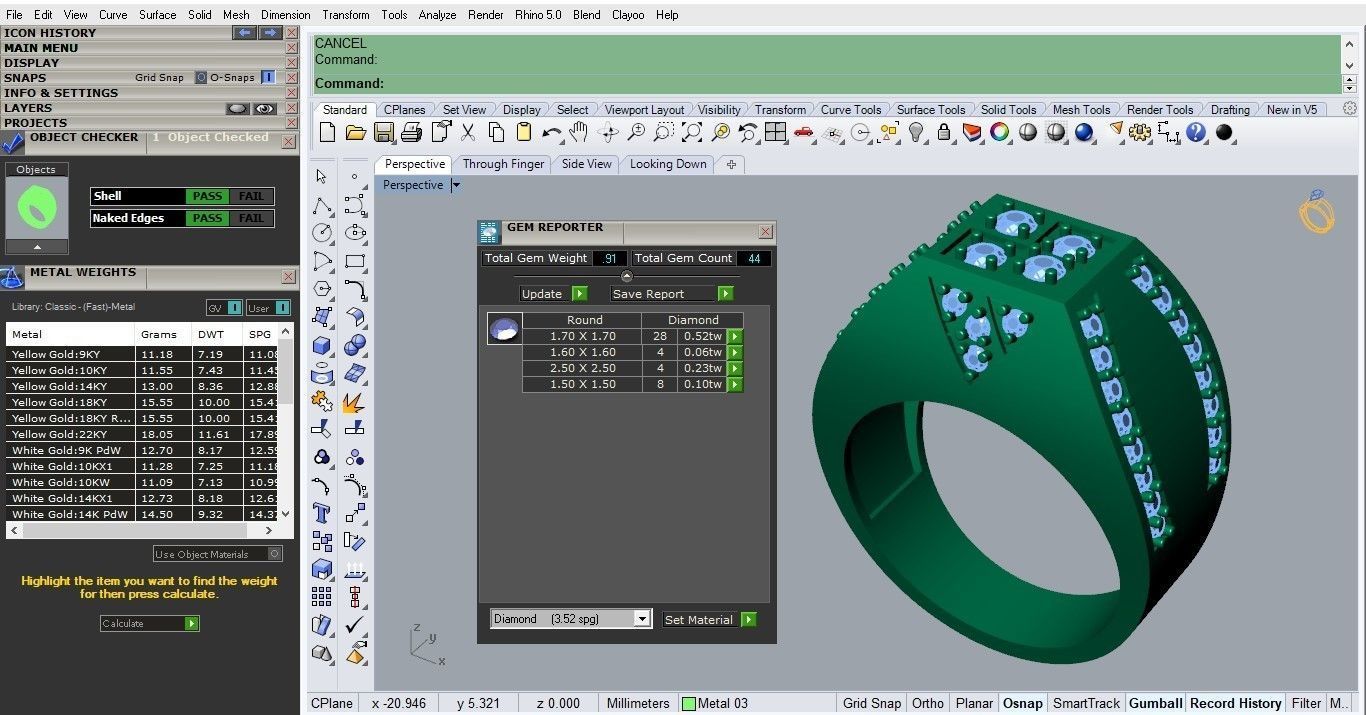Switch to the Looking Down viewport tab
This screenshot has height=715, width=1366.
pyautogui.click(x=668, y=164)
